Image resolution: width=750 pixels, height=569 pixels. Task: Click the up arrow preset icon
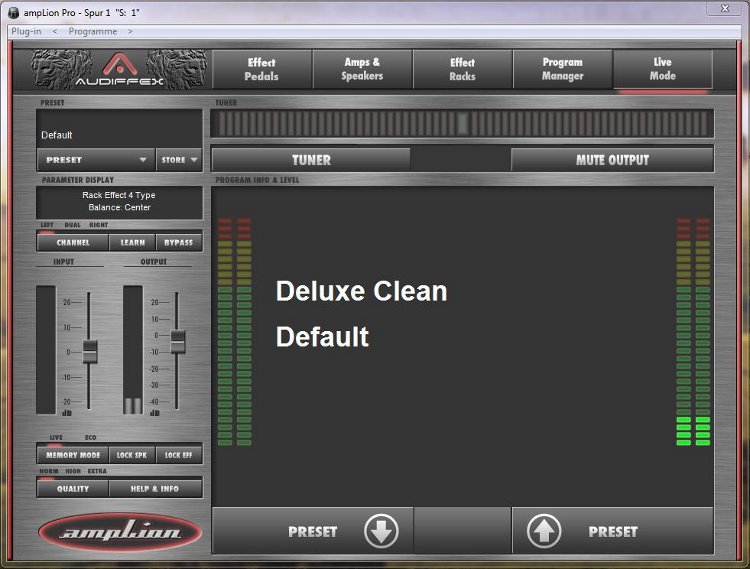click(x=544, y=531)
